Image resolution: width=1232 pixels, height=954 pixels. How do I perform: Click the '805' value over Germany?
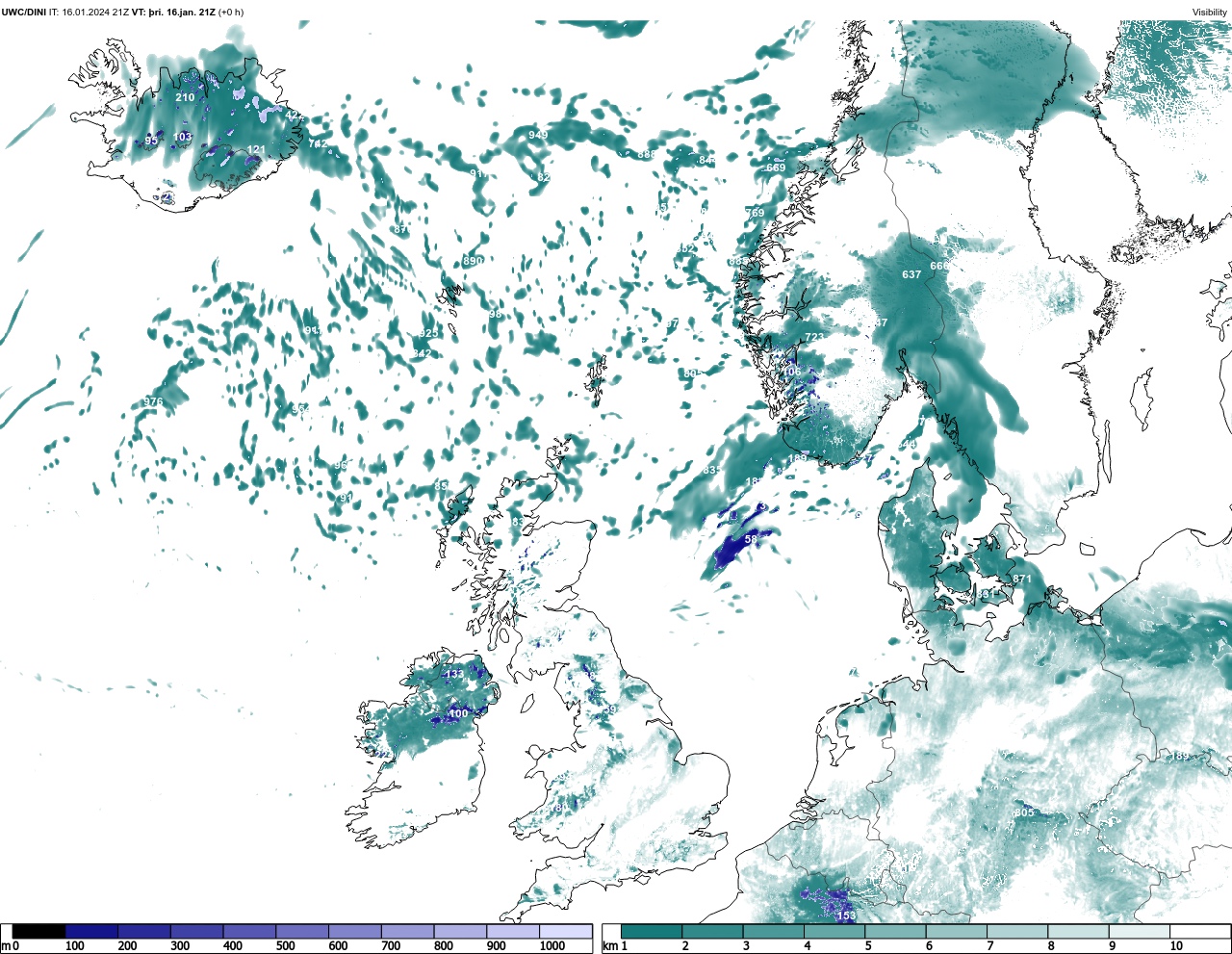tap(1024, 812)
